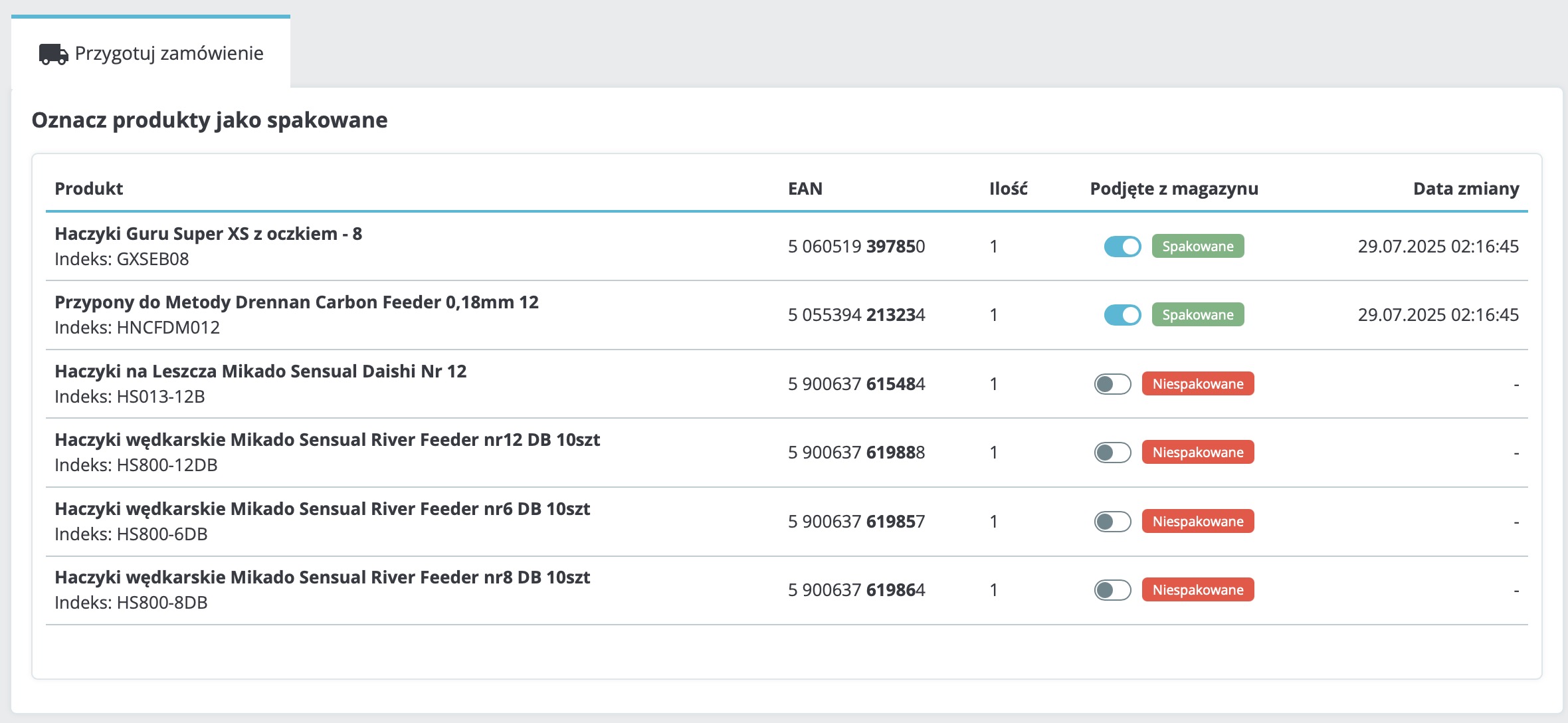Click EAN 5 900637 619864
This screenshot has height=723, width=1568.
click(x=856, y=590)
